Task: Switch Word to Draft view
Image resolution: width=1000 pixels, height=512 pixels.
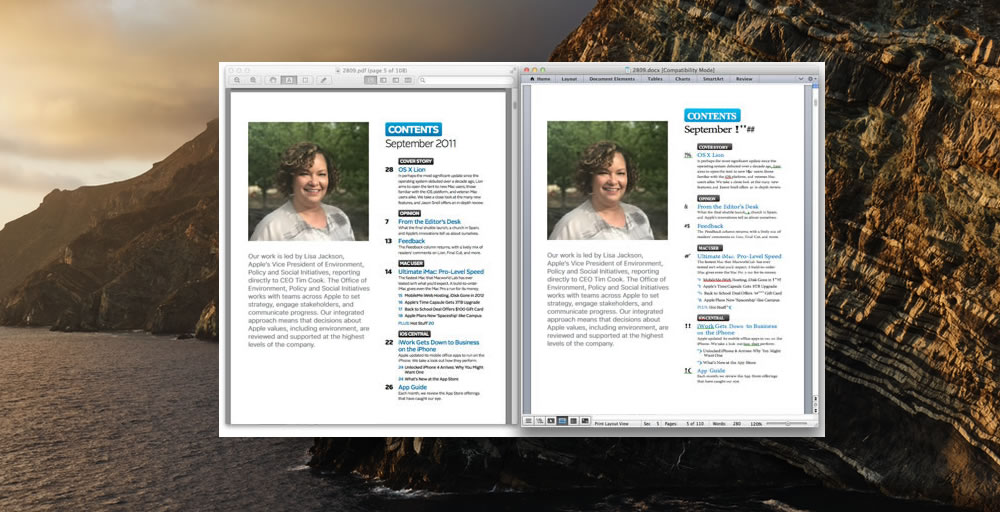Action: click(x=528, y=421)
